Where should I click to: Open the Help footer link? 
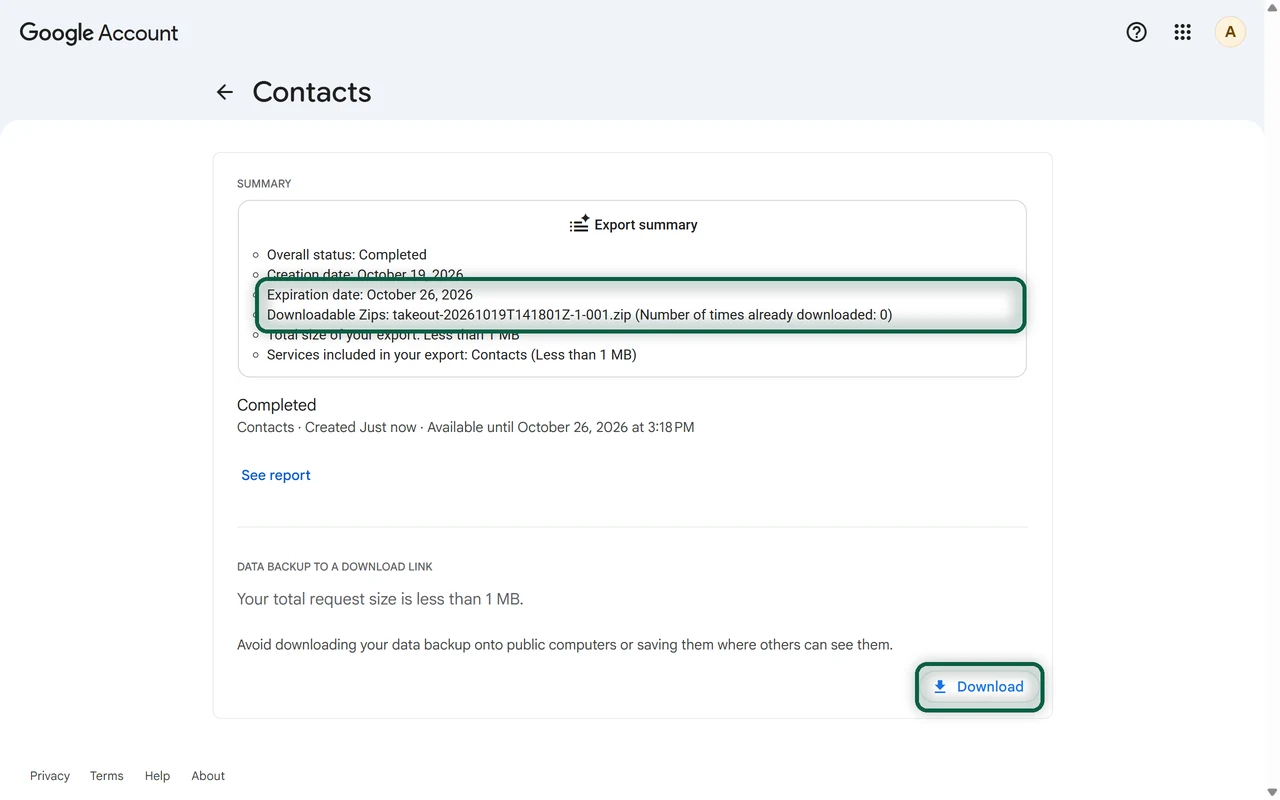[x=157, y=776]
